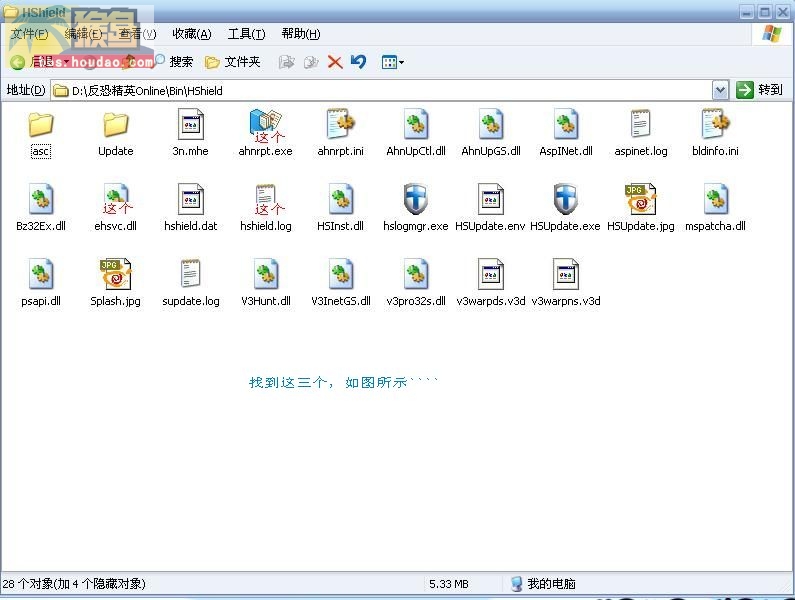
Task: Select the HSUpdate.jpg image icon
Action: (x=641, y=199)
